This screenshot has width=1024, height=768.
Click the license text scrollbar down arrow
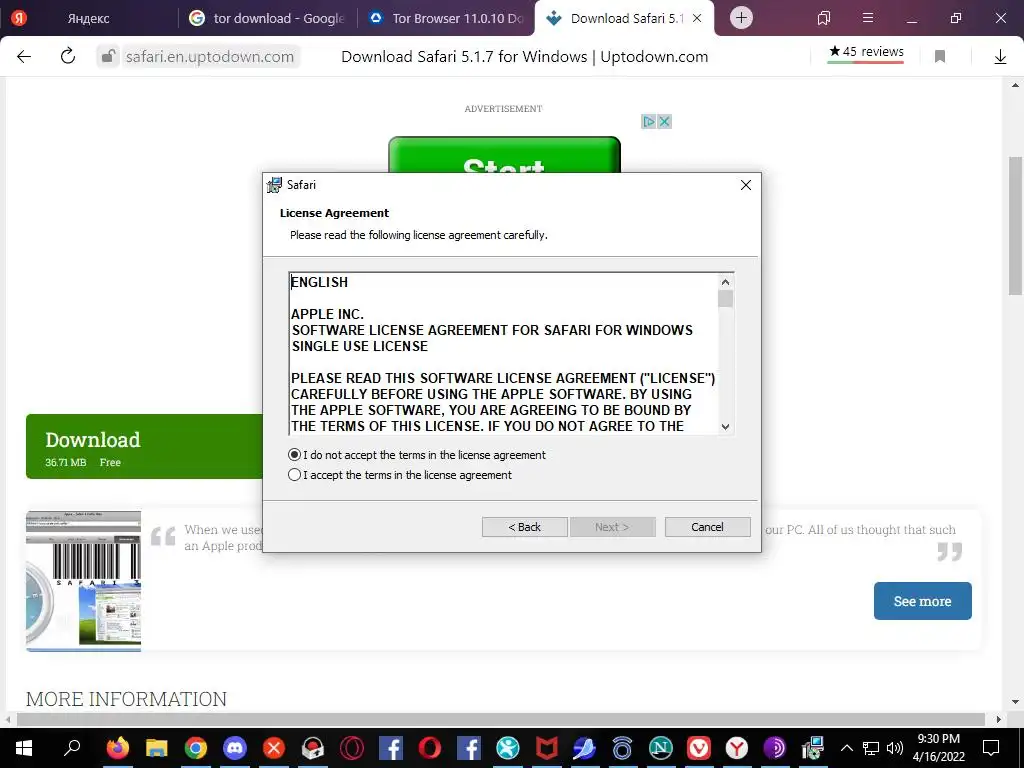pyautogui.click(x=725, y=426)
